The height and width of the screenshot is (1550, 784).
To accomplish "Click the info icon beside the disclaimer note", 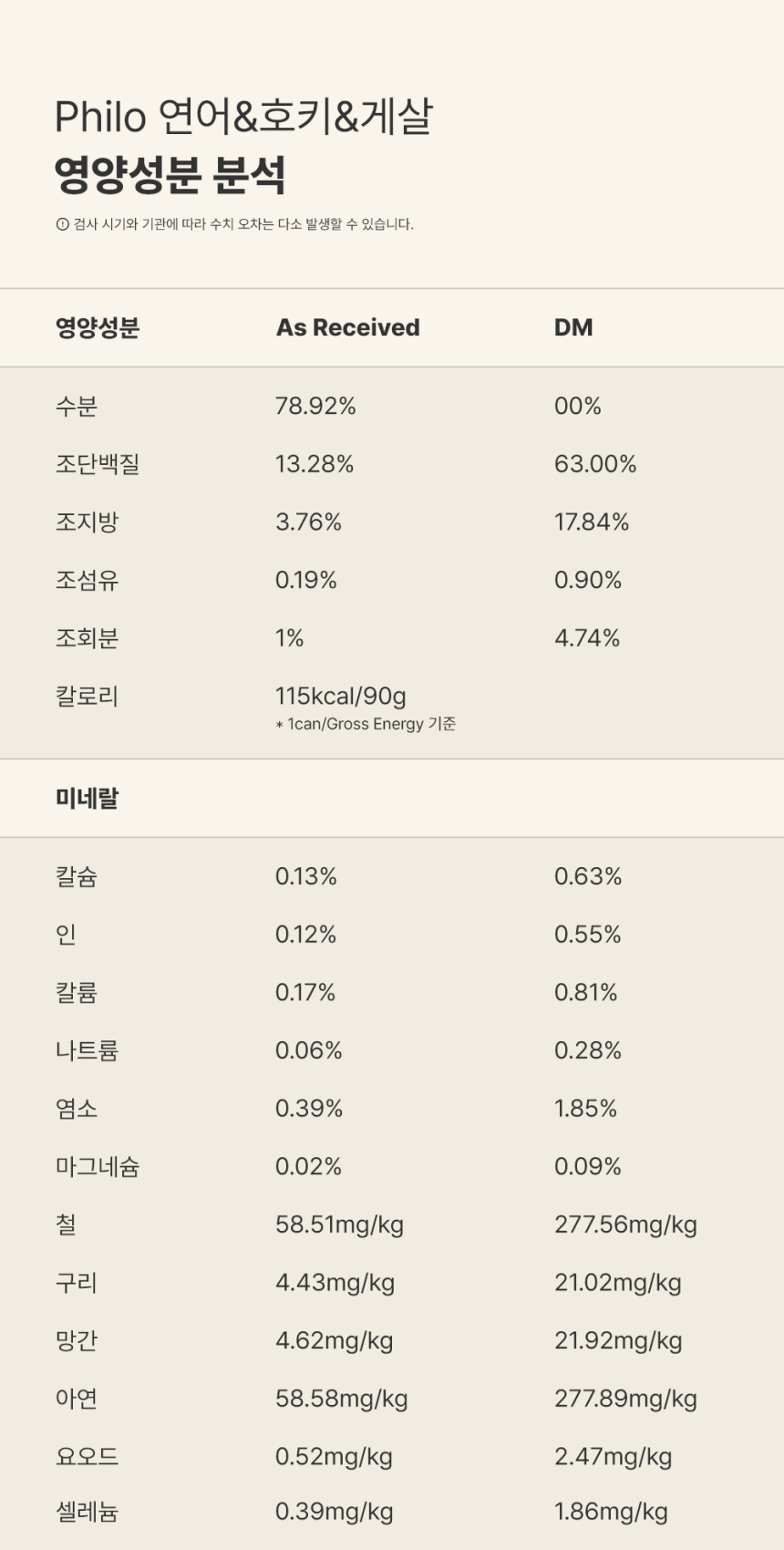I will [62, 224].
